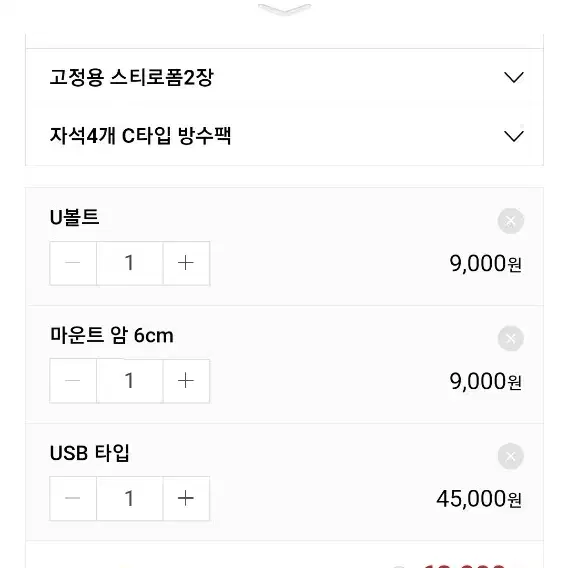568x568 pixels.
Task: Decrease USB 타입 quantity with minus
Action: point(73,498)
